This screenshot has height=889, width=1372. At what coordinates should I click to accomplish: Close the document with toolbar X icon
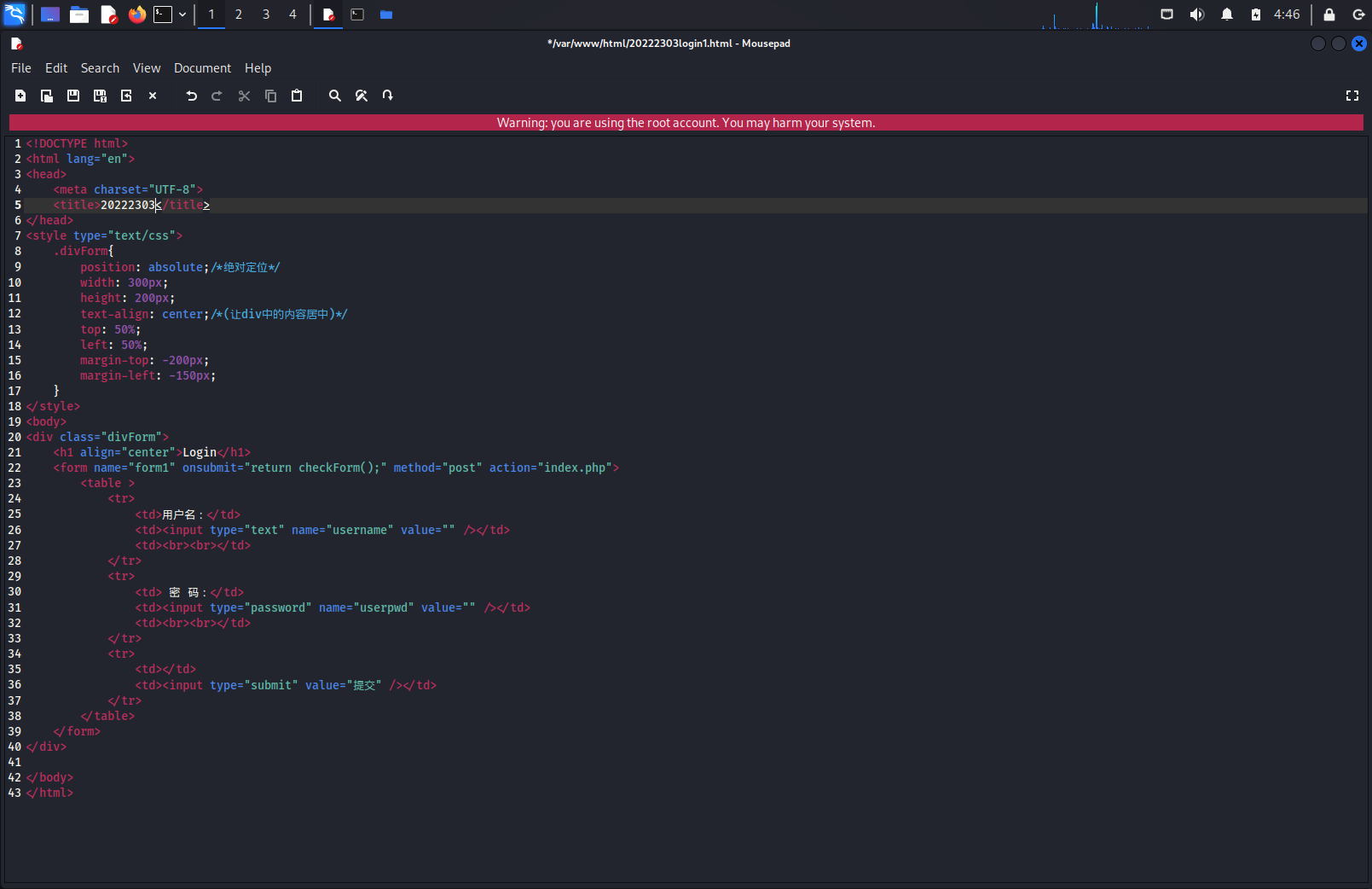coord(153,96)
